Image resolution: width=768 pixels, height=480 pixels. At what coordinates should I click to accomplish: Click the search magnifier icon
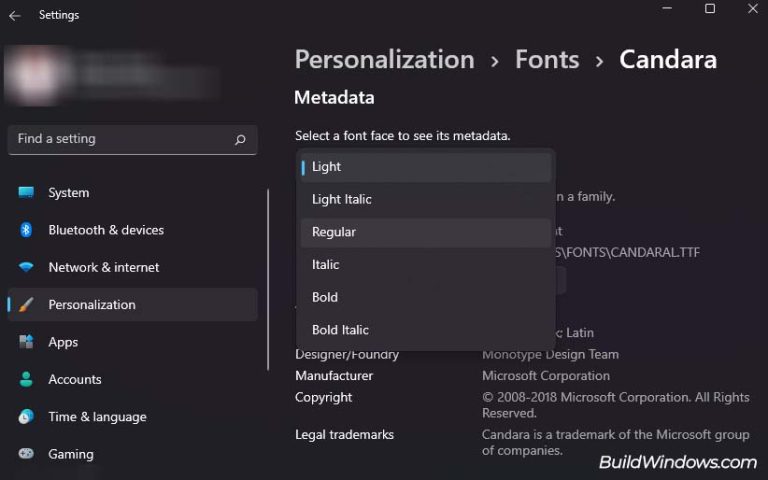point(240,140)
